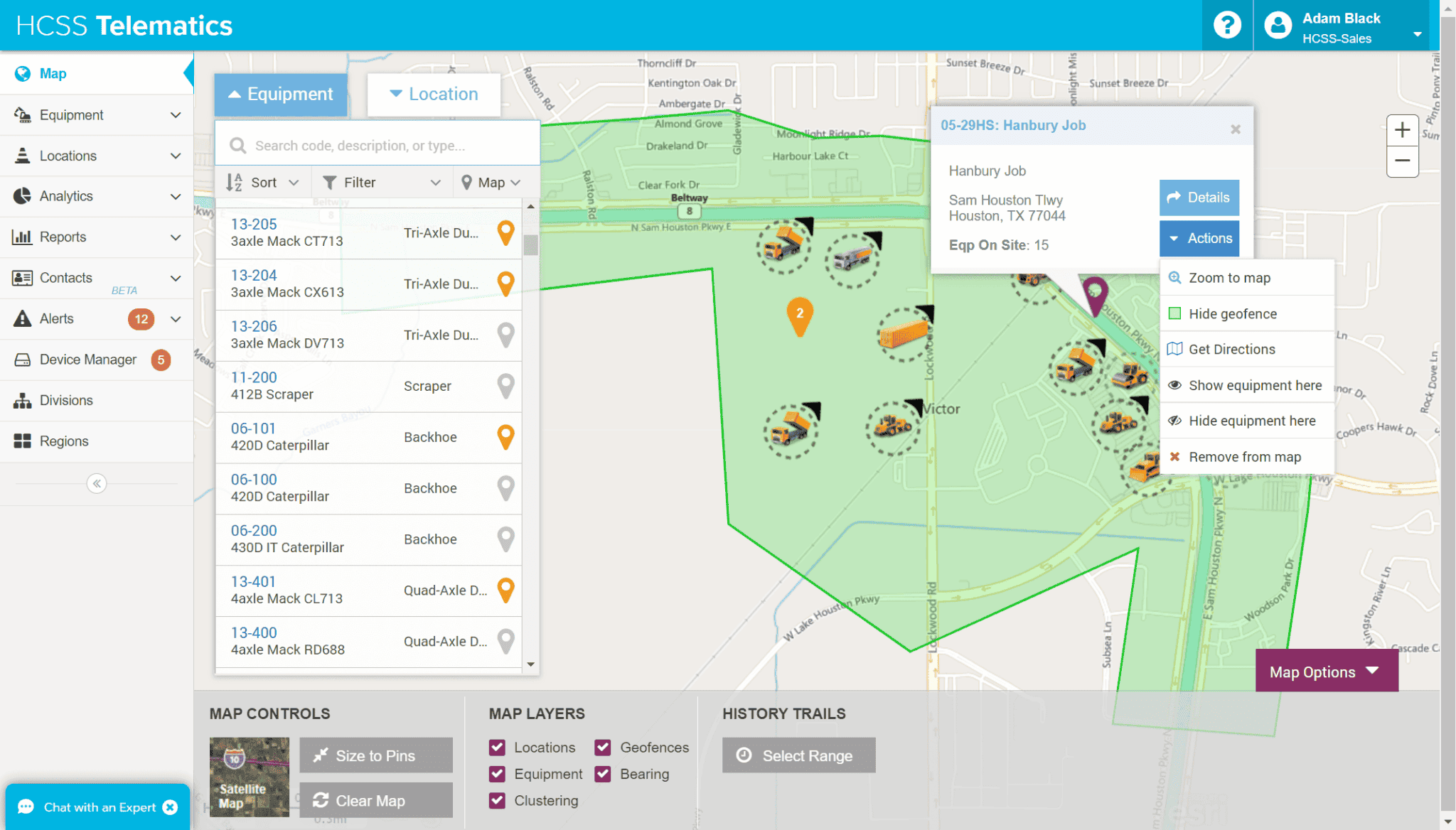The image size is (1456, 830).
Task: Expand the Location dropdown
Action: (434, 94)
